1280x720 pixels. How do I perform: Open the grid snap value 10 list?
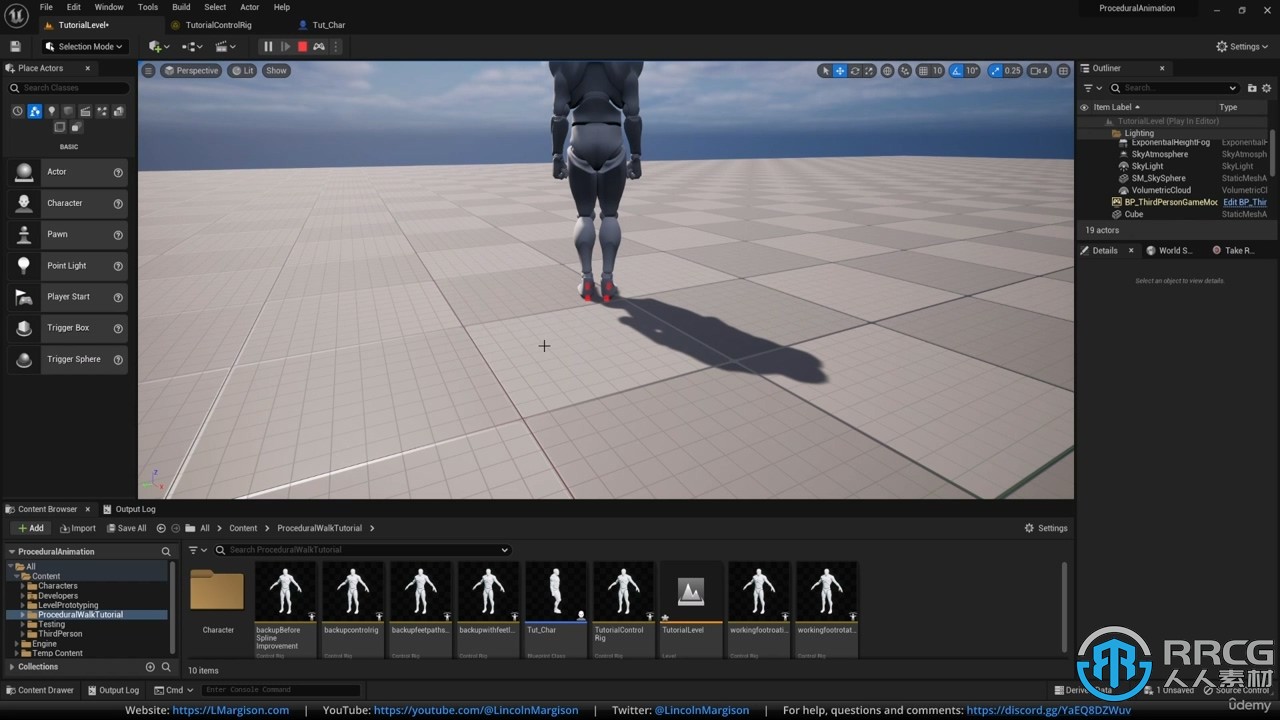tap(938, 71)
